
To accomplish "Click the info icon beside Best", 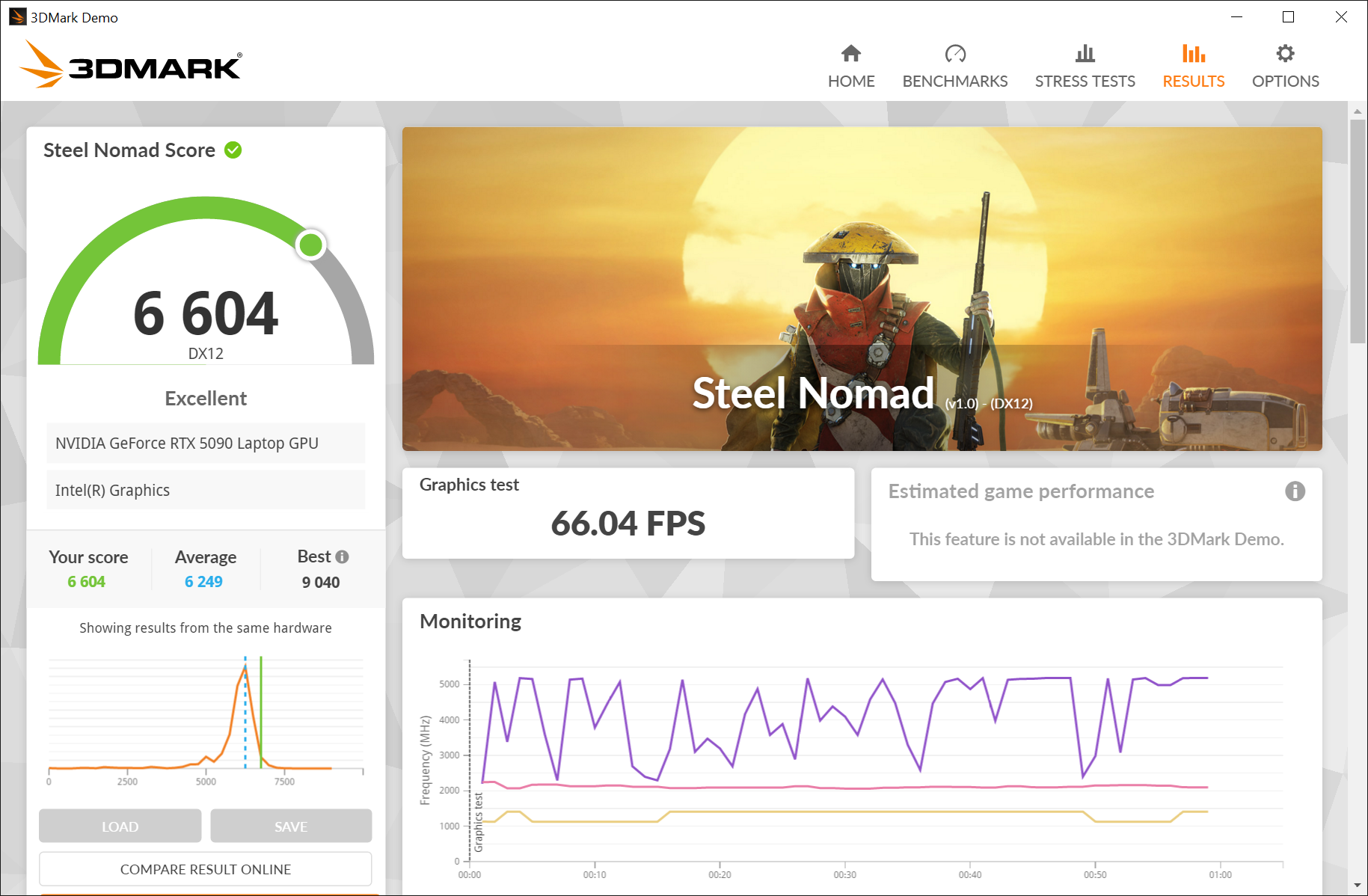I will point(343,557).
